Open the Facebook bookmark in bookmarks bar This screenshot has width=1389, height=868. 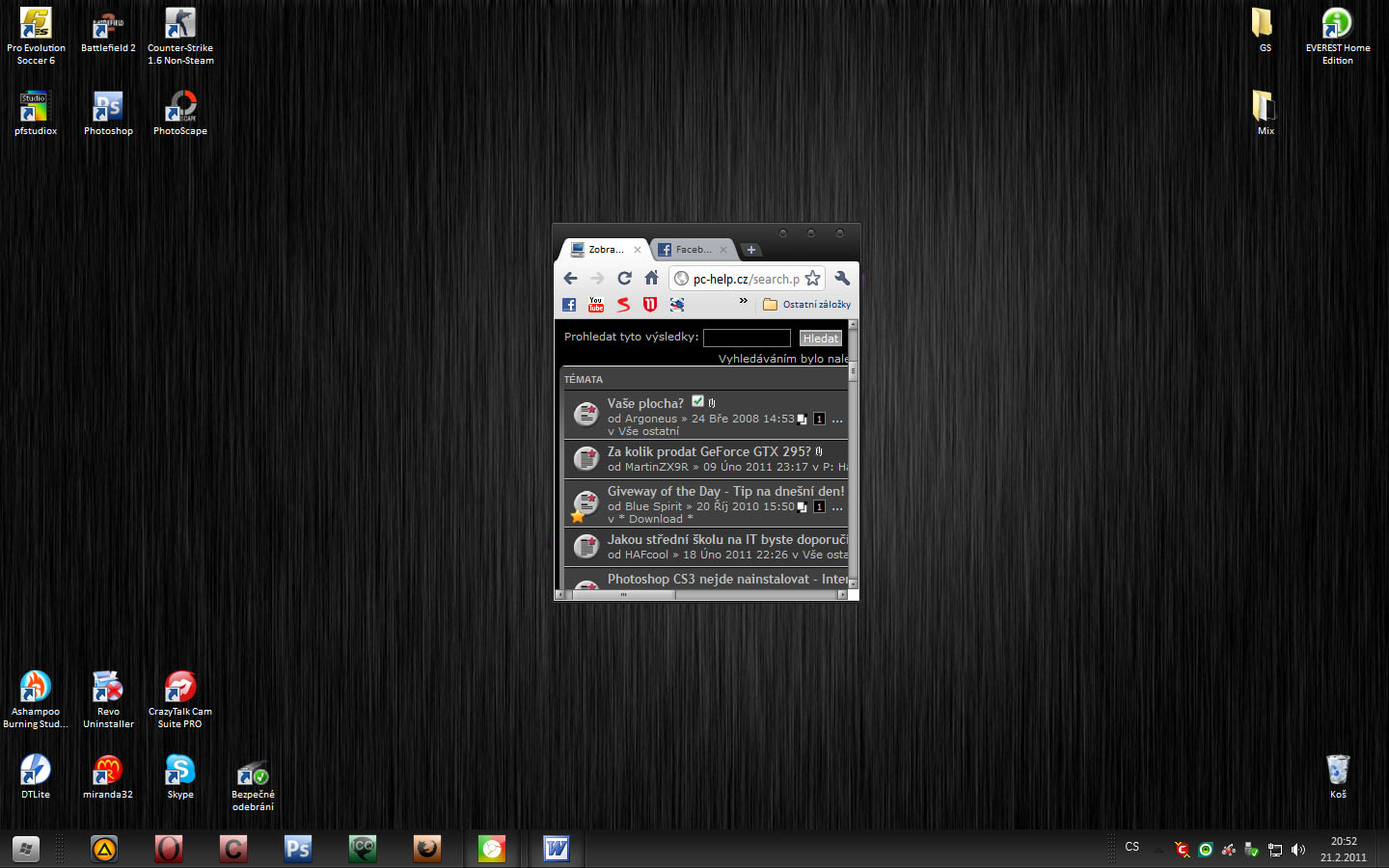coord(569,305)
